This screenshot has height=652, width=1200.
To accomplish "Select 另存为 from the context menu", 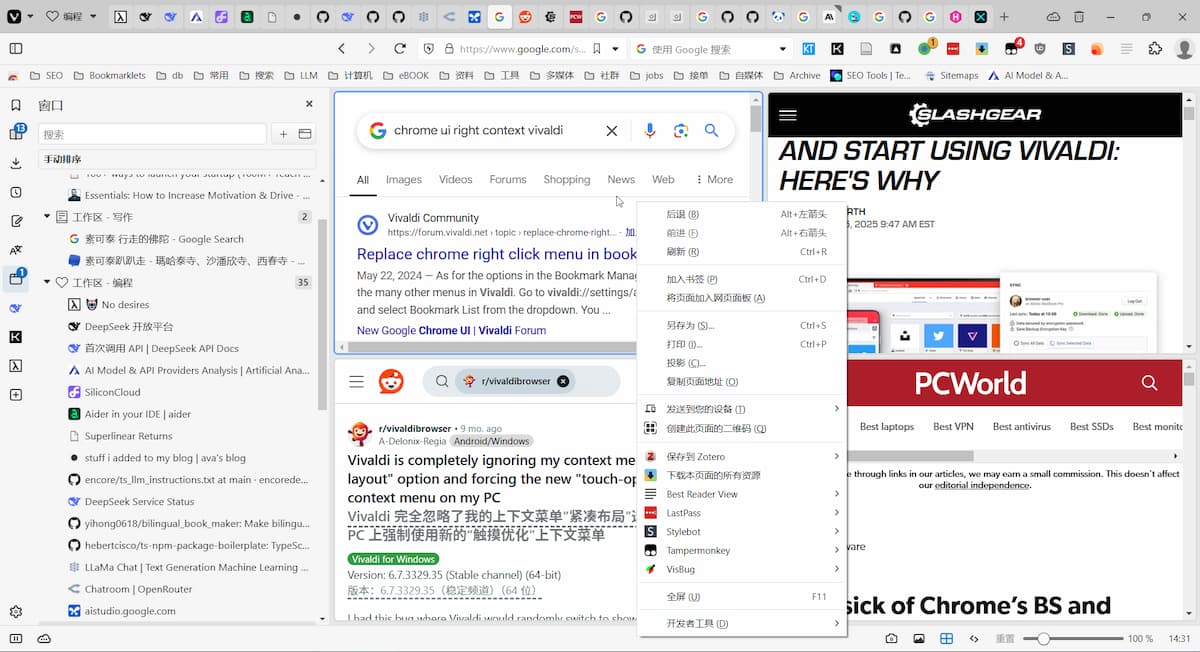I will coord(741,325).
